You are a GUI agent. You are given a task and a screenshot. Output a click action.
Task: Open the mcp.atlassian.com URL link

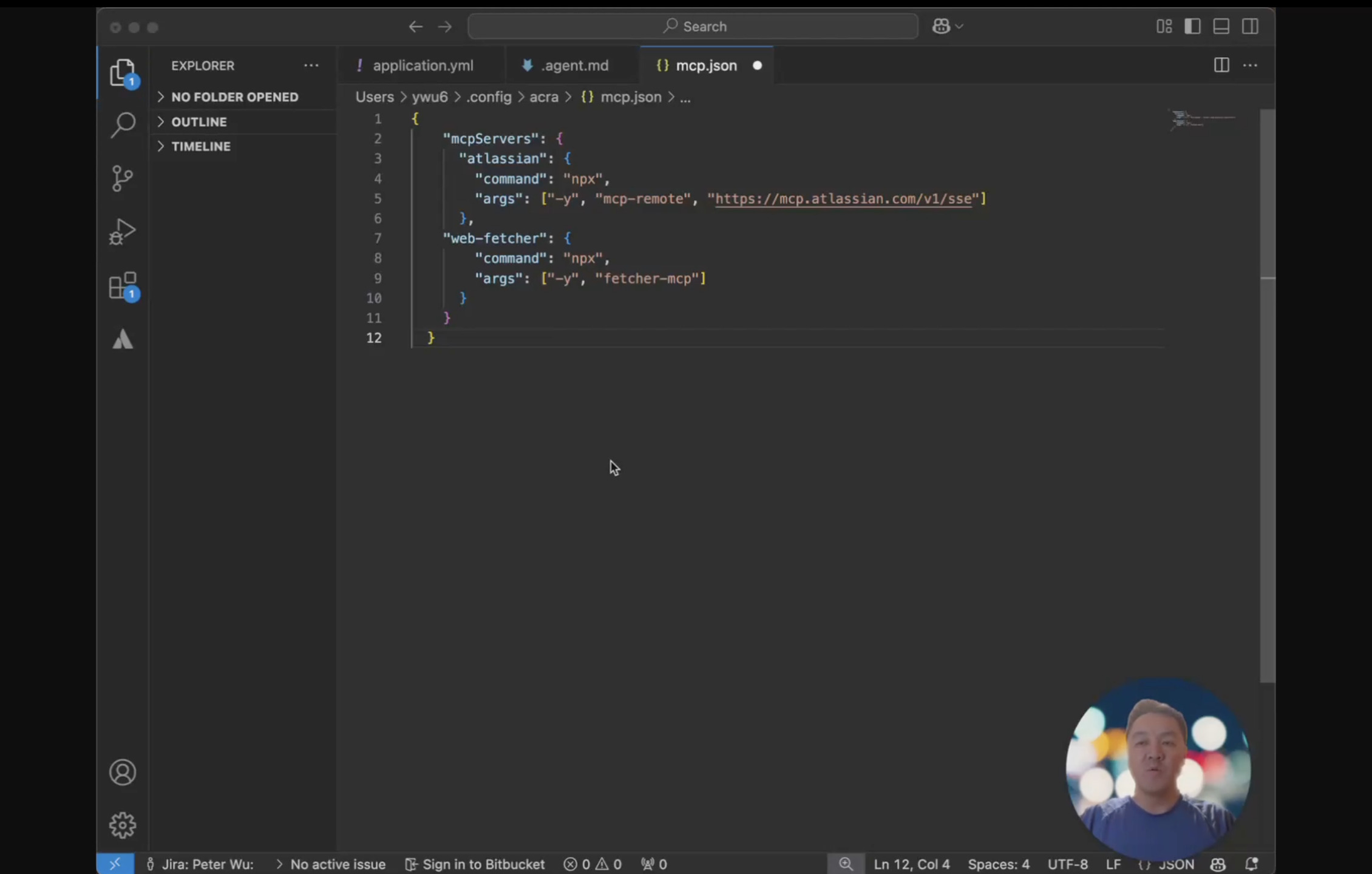[x=843, y=199]
